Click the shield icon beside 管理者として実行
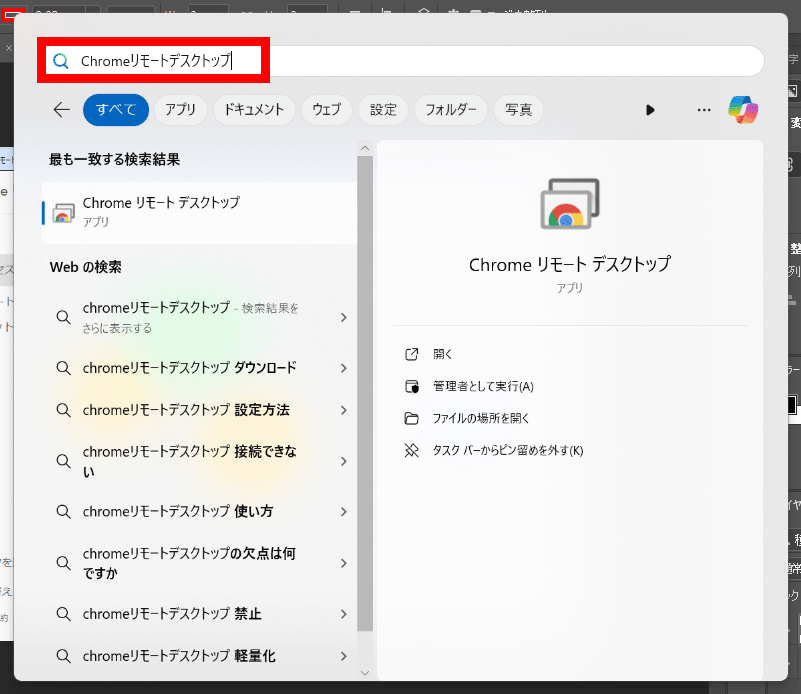 click(412, 386)
